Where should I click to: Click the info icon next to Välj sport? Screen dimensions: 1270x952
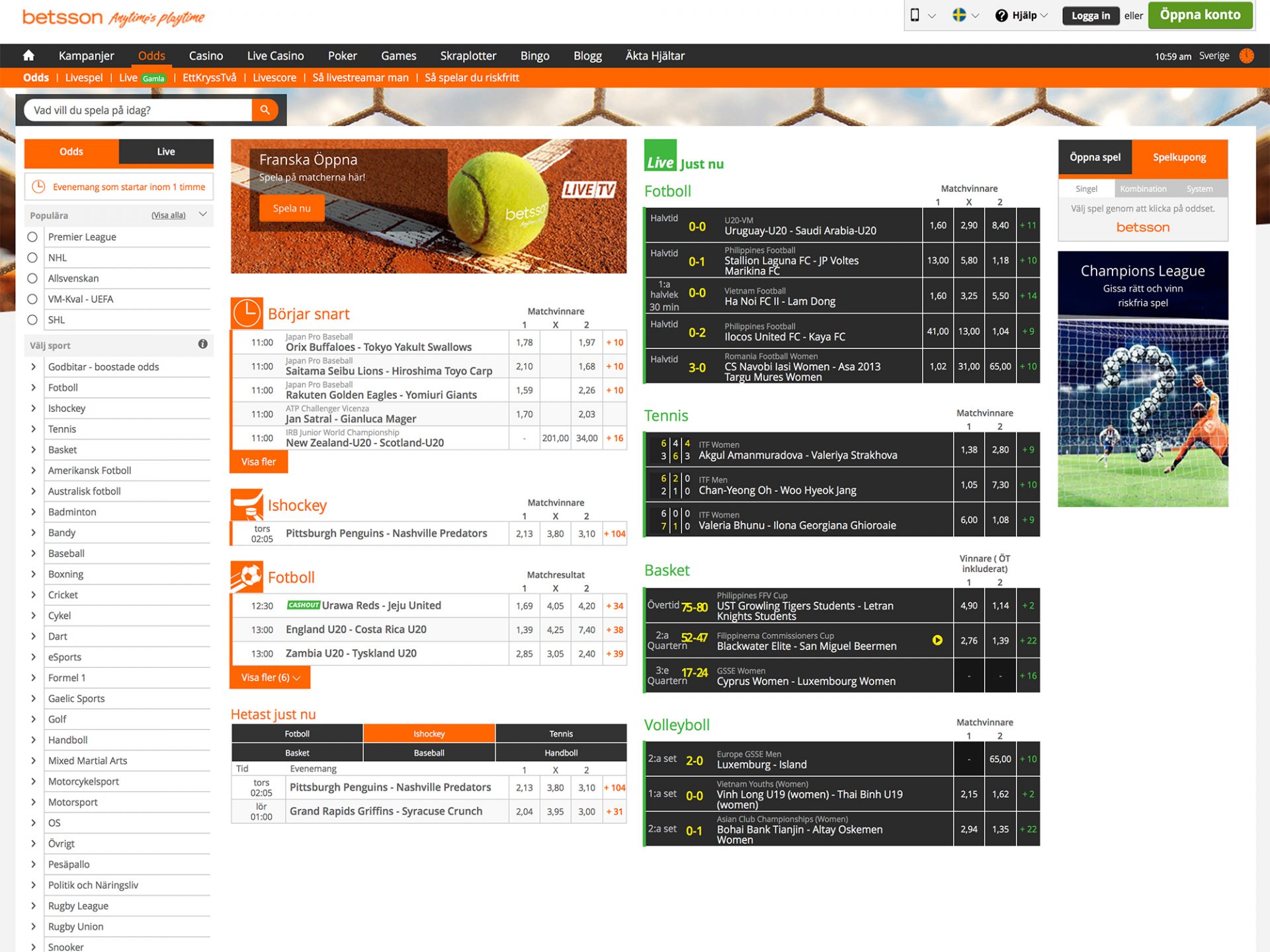203,344
